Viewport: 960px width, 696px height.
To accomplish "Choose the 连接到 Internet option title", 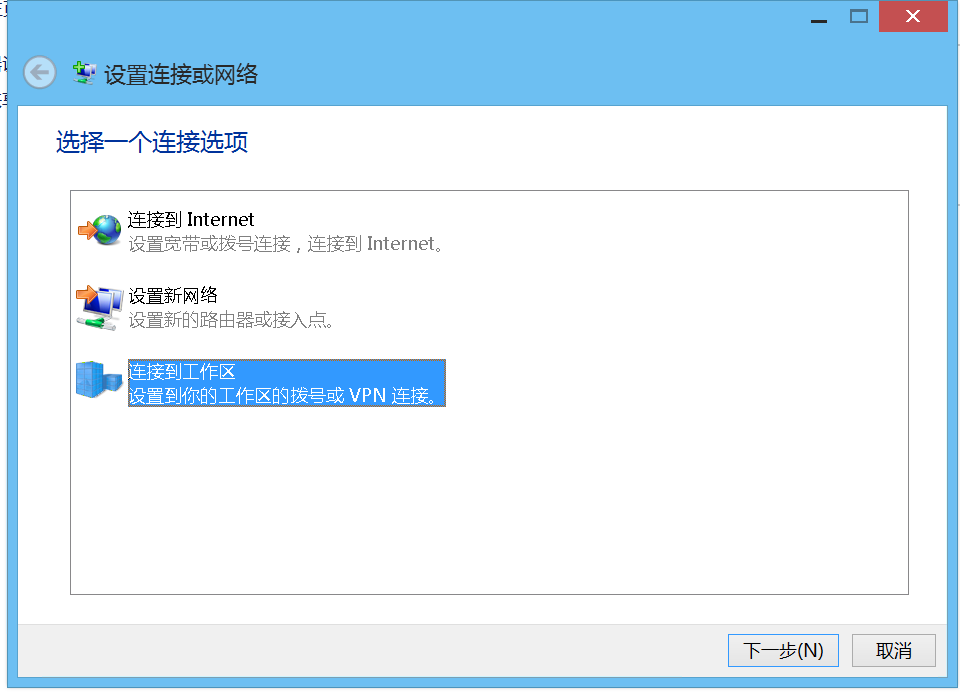I will (191, 220).
